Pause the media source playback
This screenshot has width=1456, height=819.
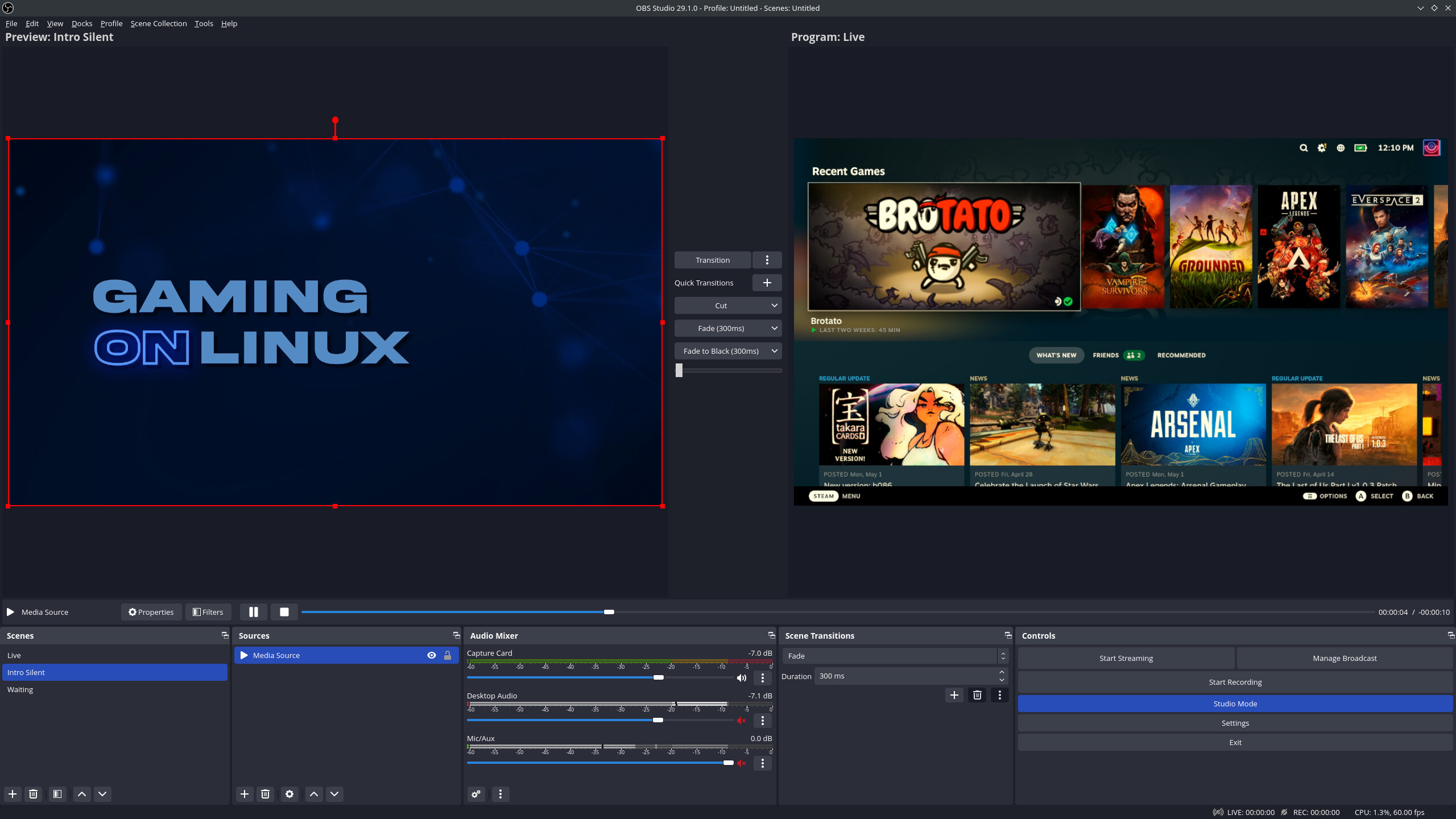[x=253, y=612]
